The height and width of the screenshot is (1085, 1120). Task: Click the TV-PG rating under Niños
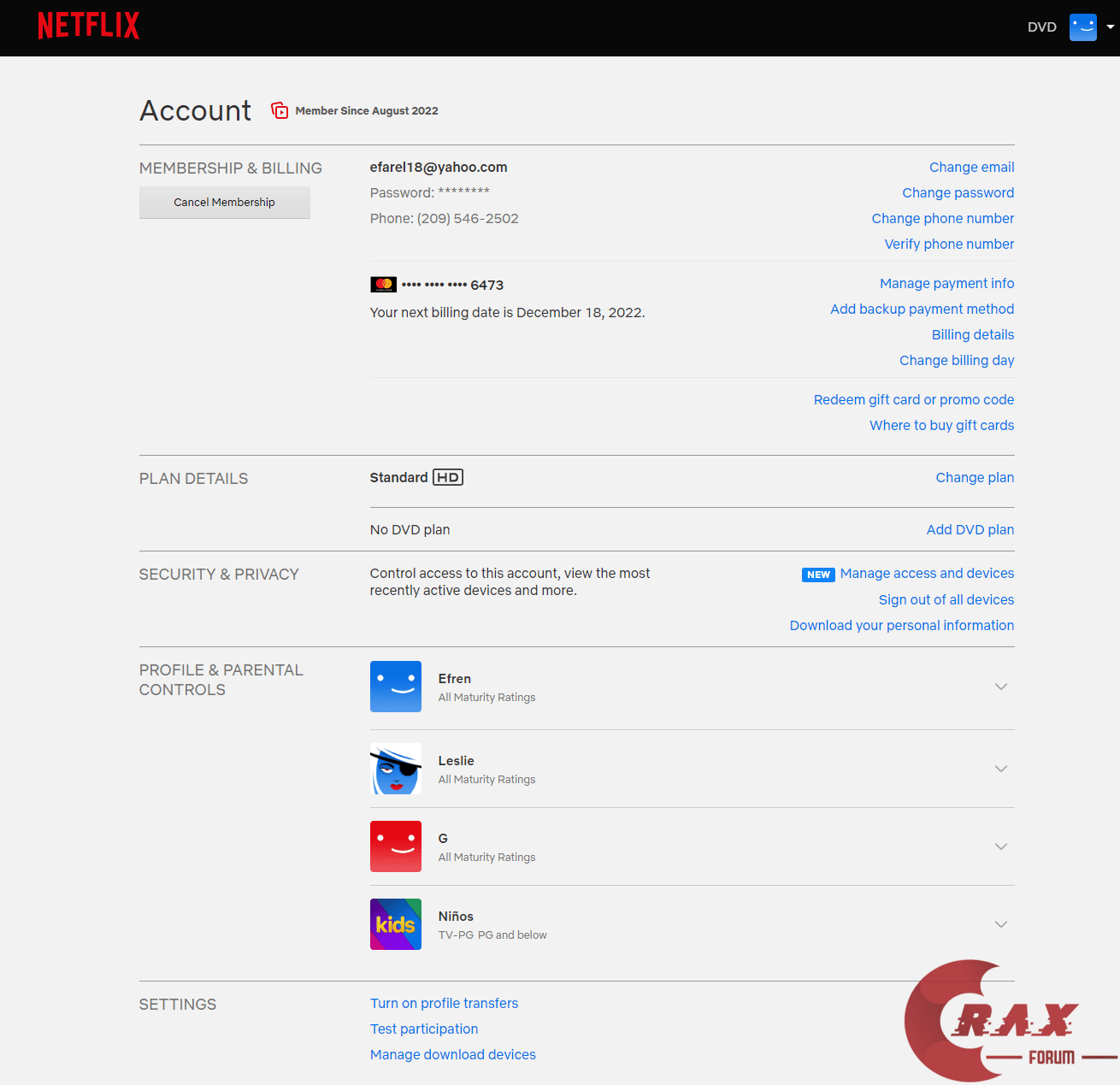point(456,935)
